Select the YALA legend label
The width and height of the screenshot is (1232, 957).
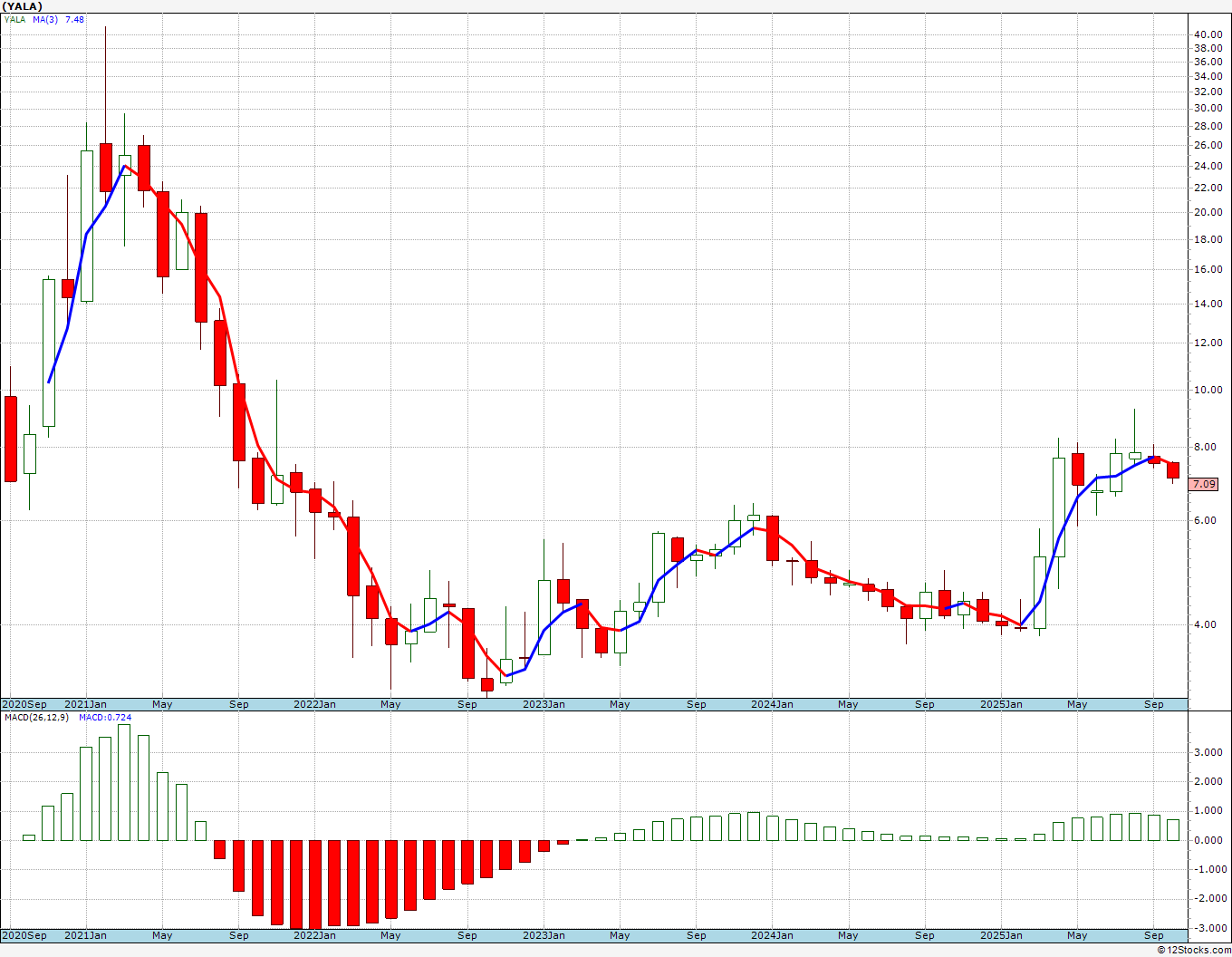point(15,19)
